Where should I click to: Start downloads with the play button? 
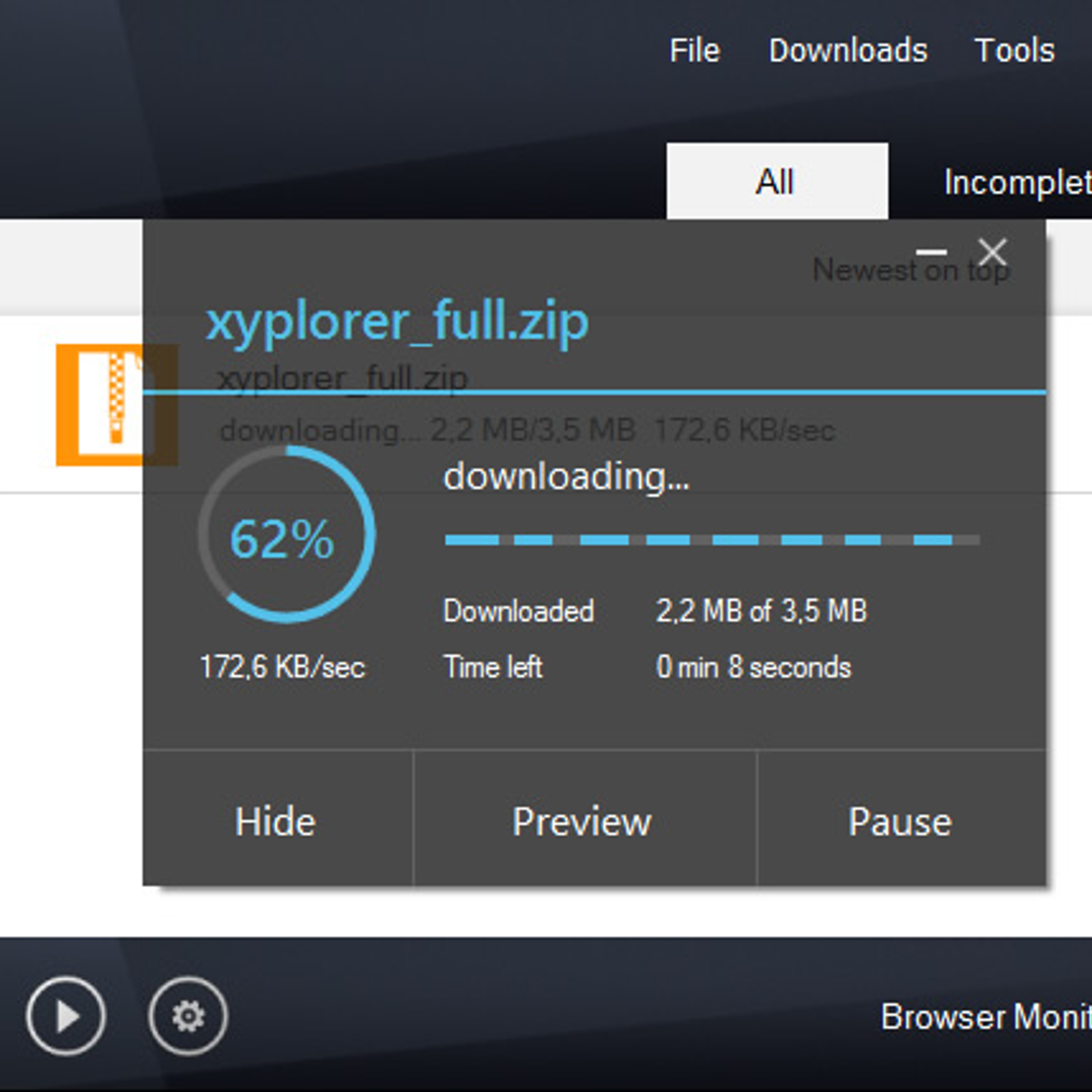click(x=66, y=1016)
